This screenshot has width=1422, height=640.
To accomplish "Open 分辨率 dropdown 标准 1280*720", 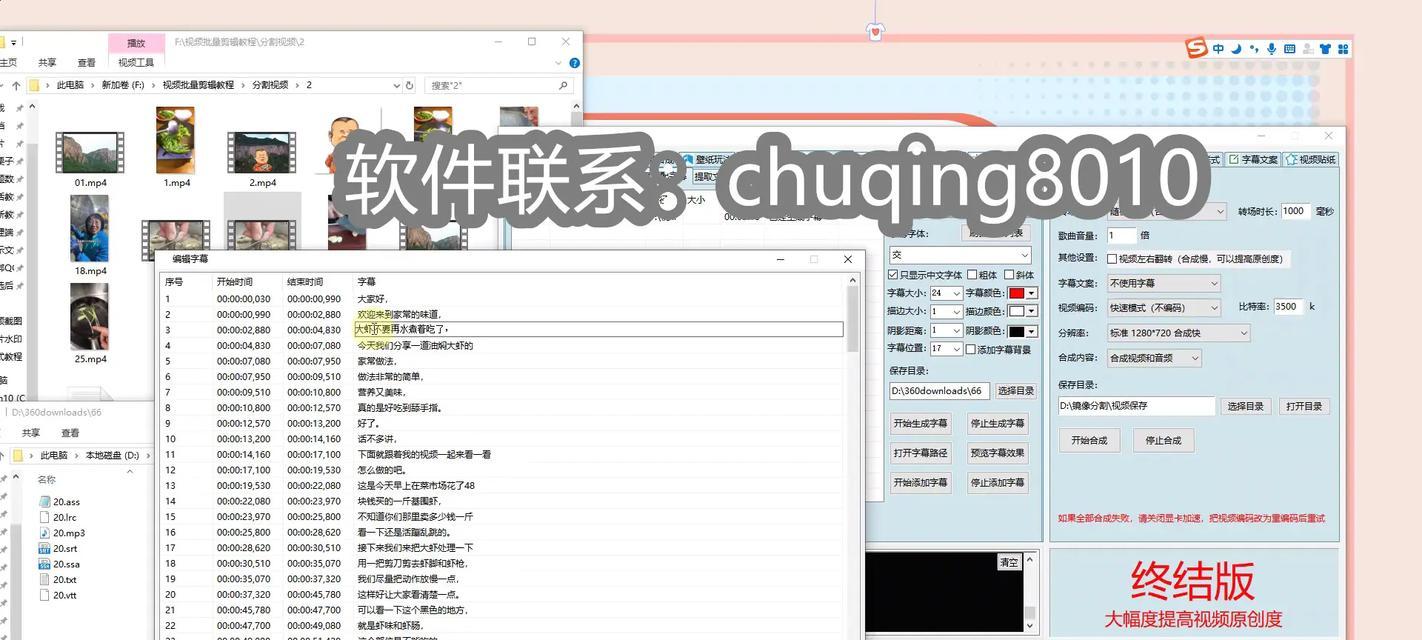I will (1178, 333).
